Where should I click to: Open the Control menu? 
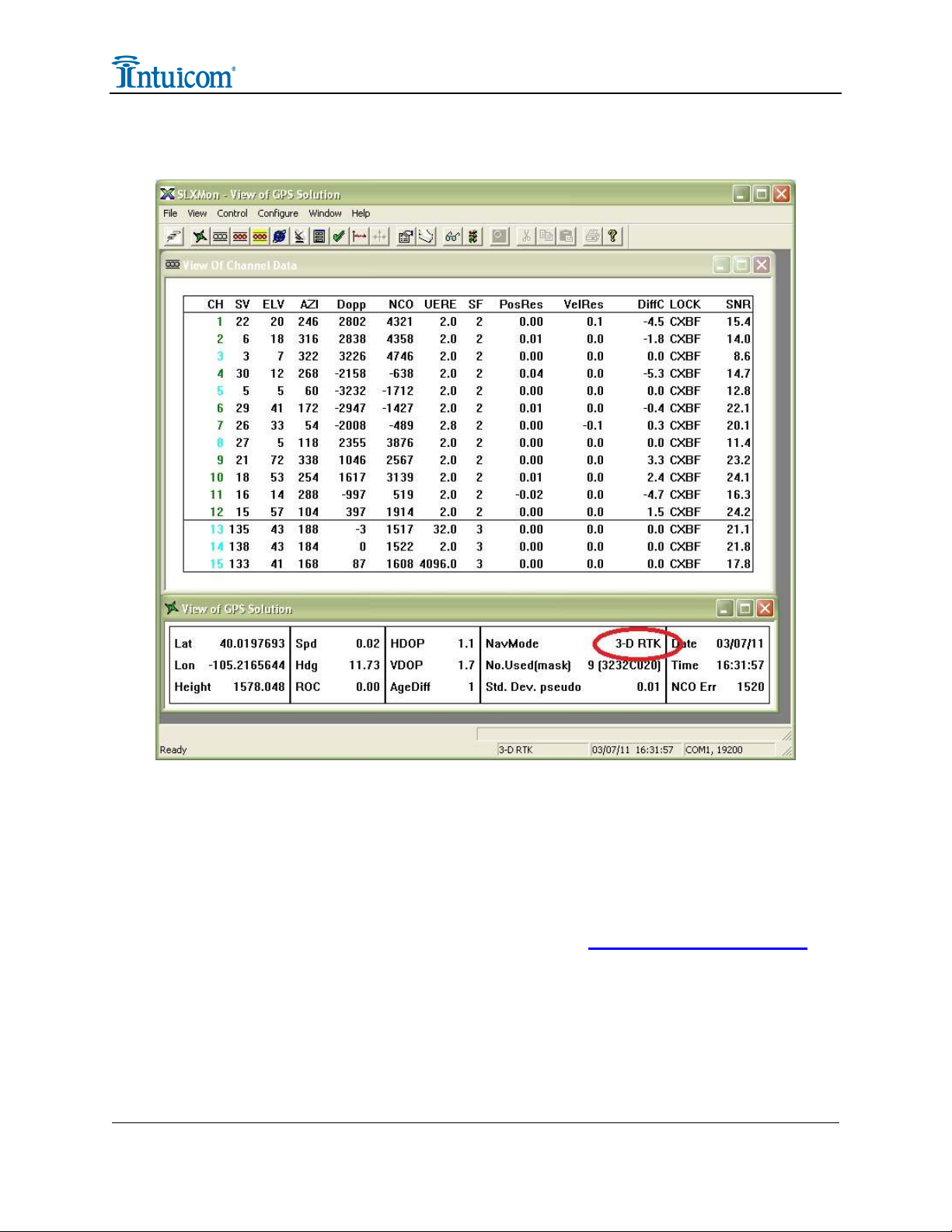[x=232, y=214]
